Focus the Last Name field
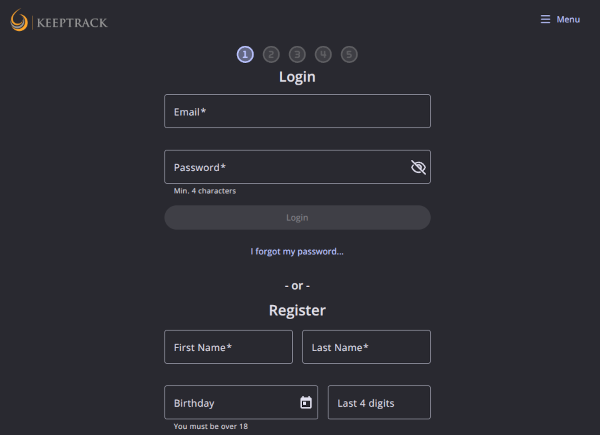 pyautogui.click(x=366, y=347)
